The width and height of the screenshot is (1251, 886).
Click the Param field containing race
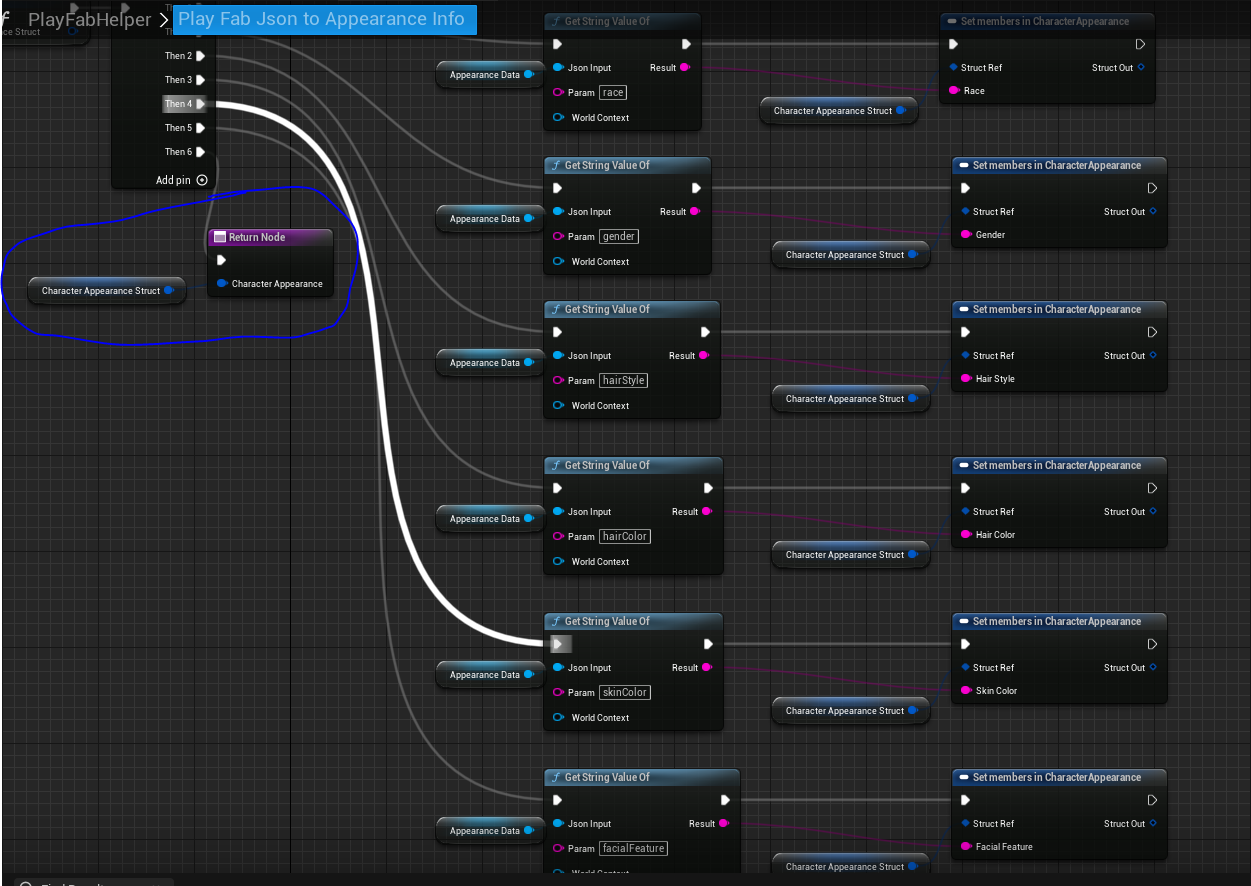(613, 93)
